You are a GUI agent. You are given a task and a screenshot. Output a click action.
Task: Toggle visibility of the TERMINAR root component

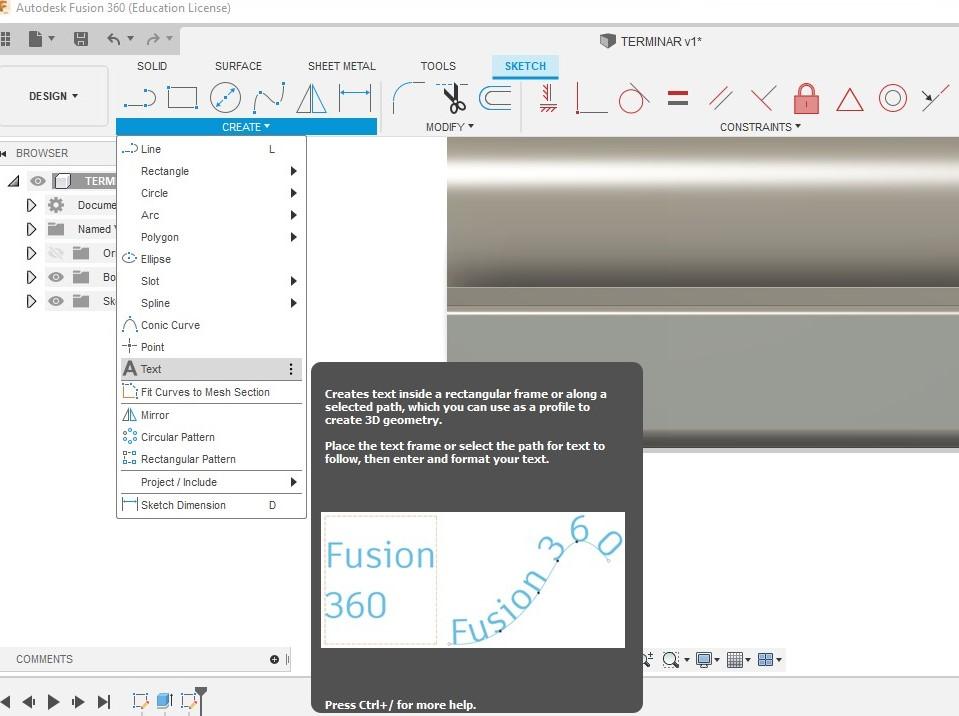coord(38,181)
